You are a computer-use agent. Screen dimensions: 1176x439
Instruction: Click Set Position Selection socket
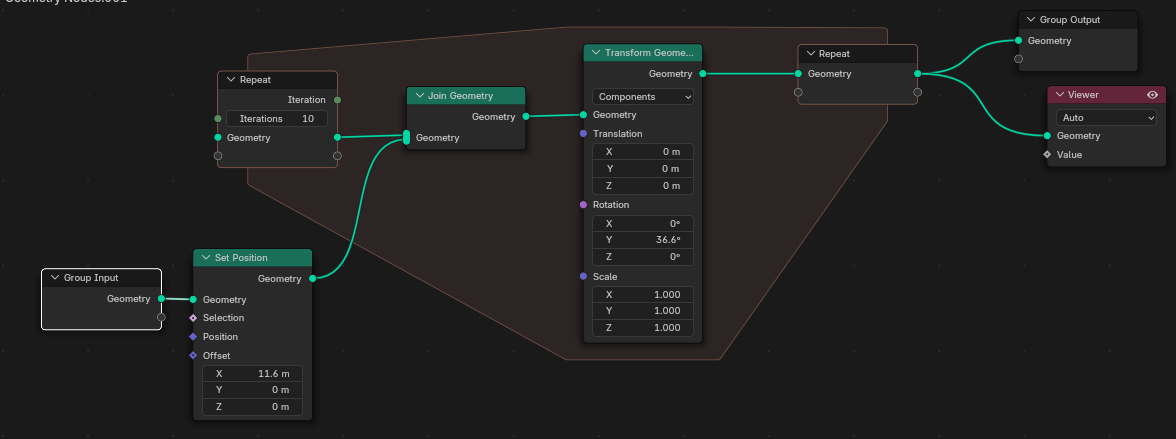[193, 318]
